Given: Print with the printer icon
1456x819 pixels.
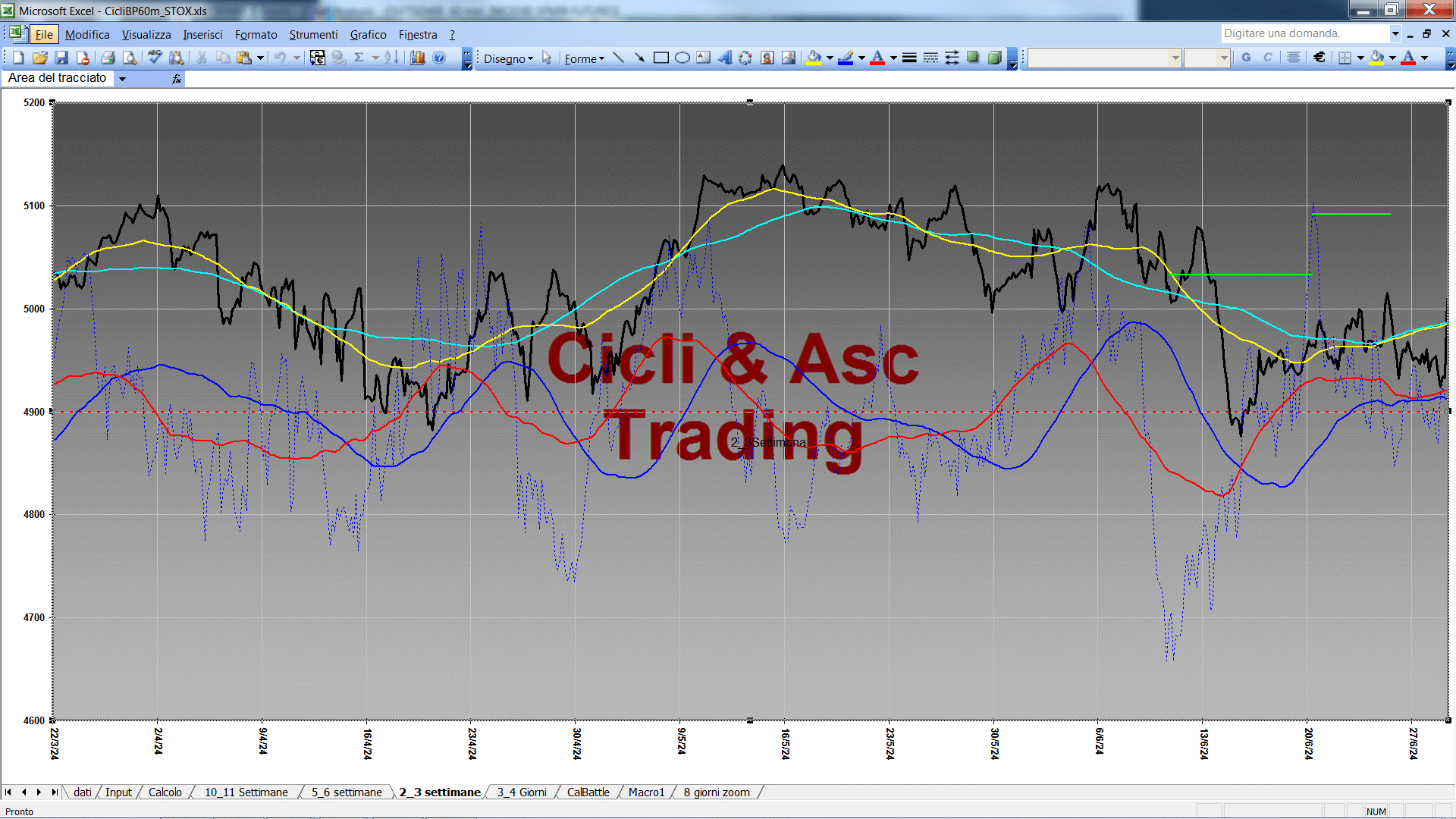Looking at the screenshot, I should pos(108,58).
